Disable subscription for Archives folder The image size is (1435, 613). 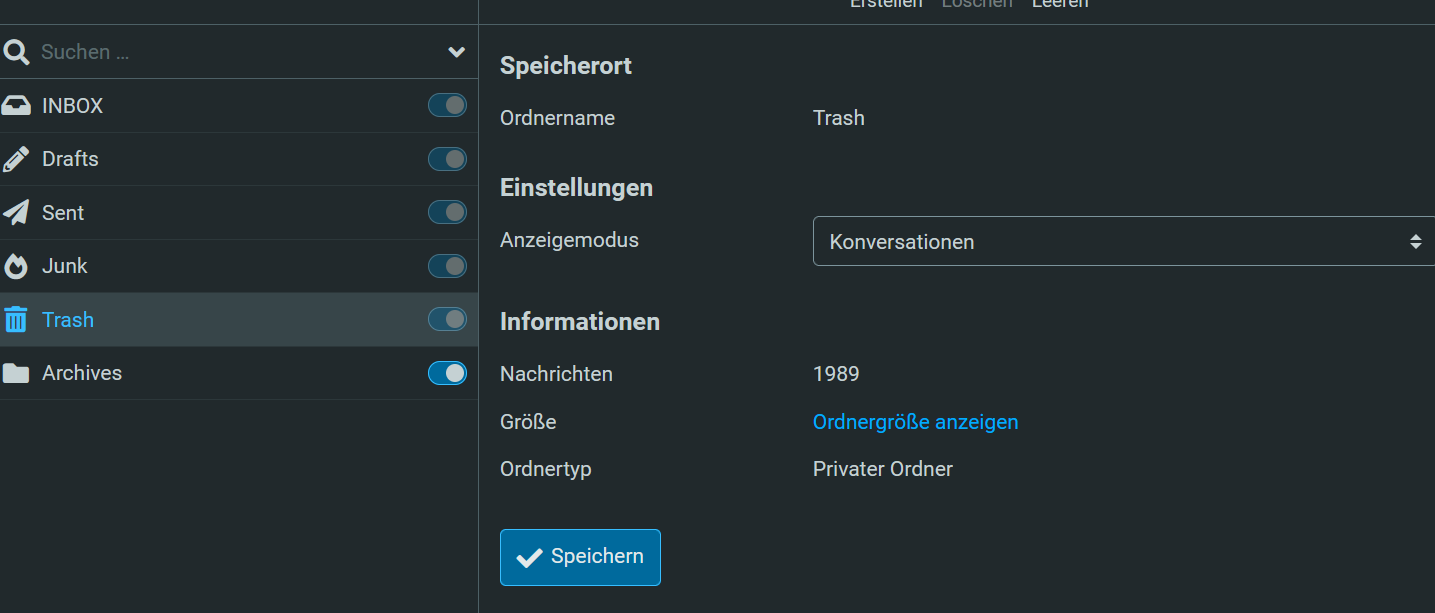pyautogui.click(x=447, y=373)
